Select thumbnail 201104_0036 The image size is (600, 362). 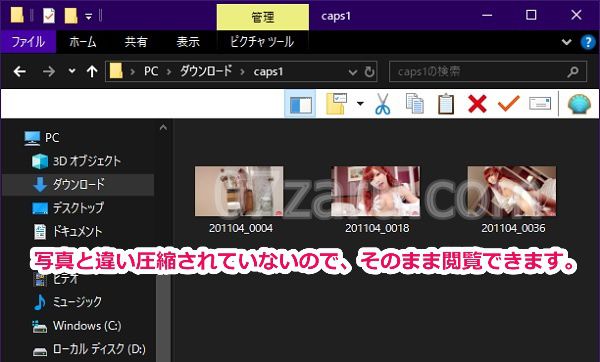512,191
